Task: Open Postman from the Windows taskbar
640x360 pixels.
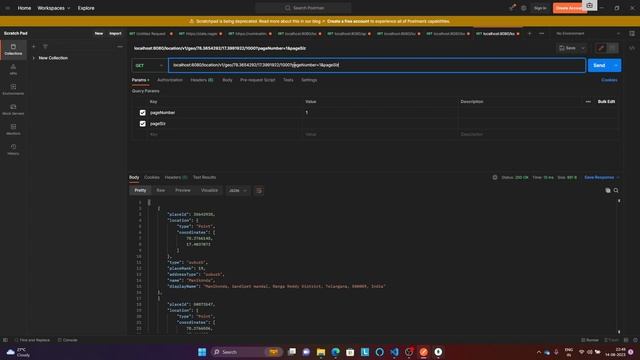Action: [424, 352]
